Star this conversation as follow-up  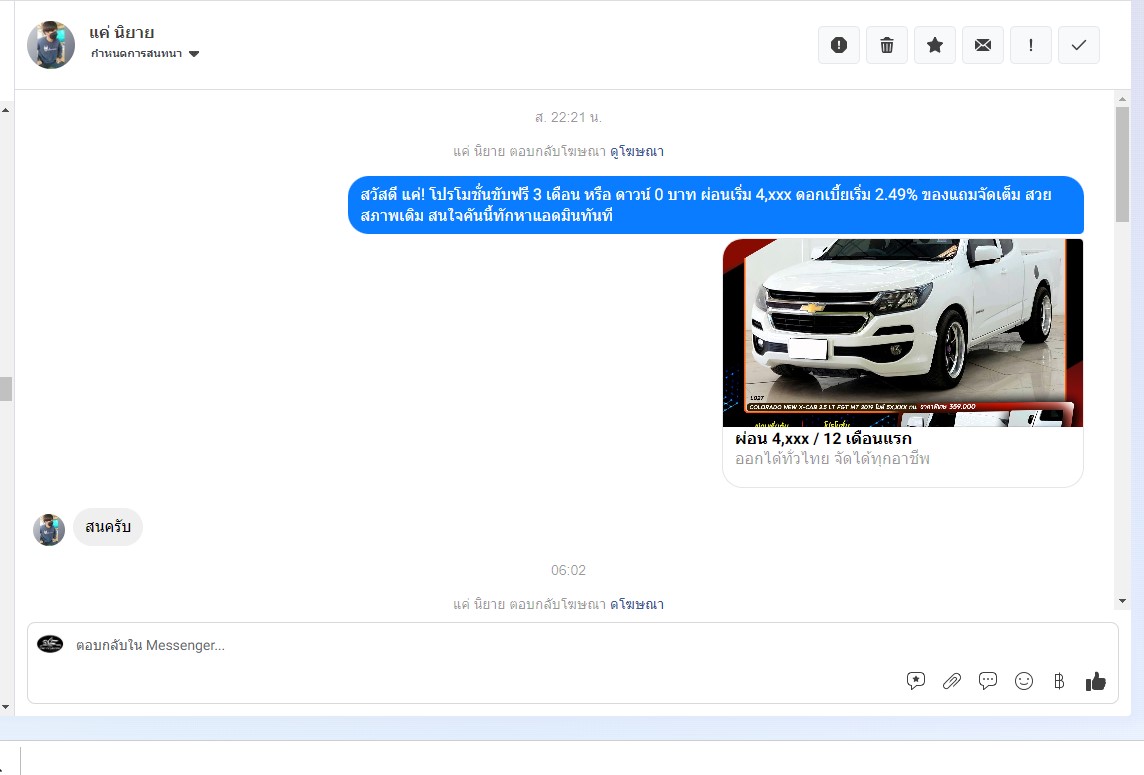[x=934, y=45]
